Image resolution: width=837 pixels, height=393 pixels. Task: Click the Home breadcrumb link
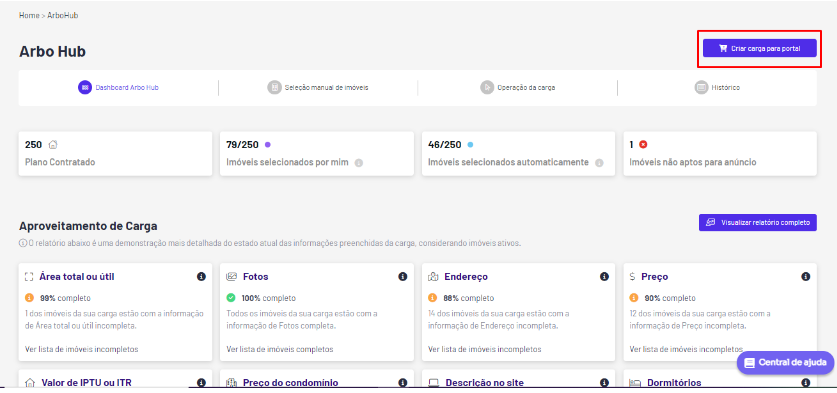coord(29,15)
